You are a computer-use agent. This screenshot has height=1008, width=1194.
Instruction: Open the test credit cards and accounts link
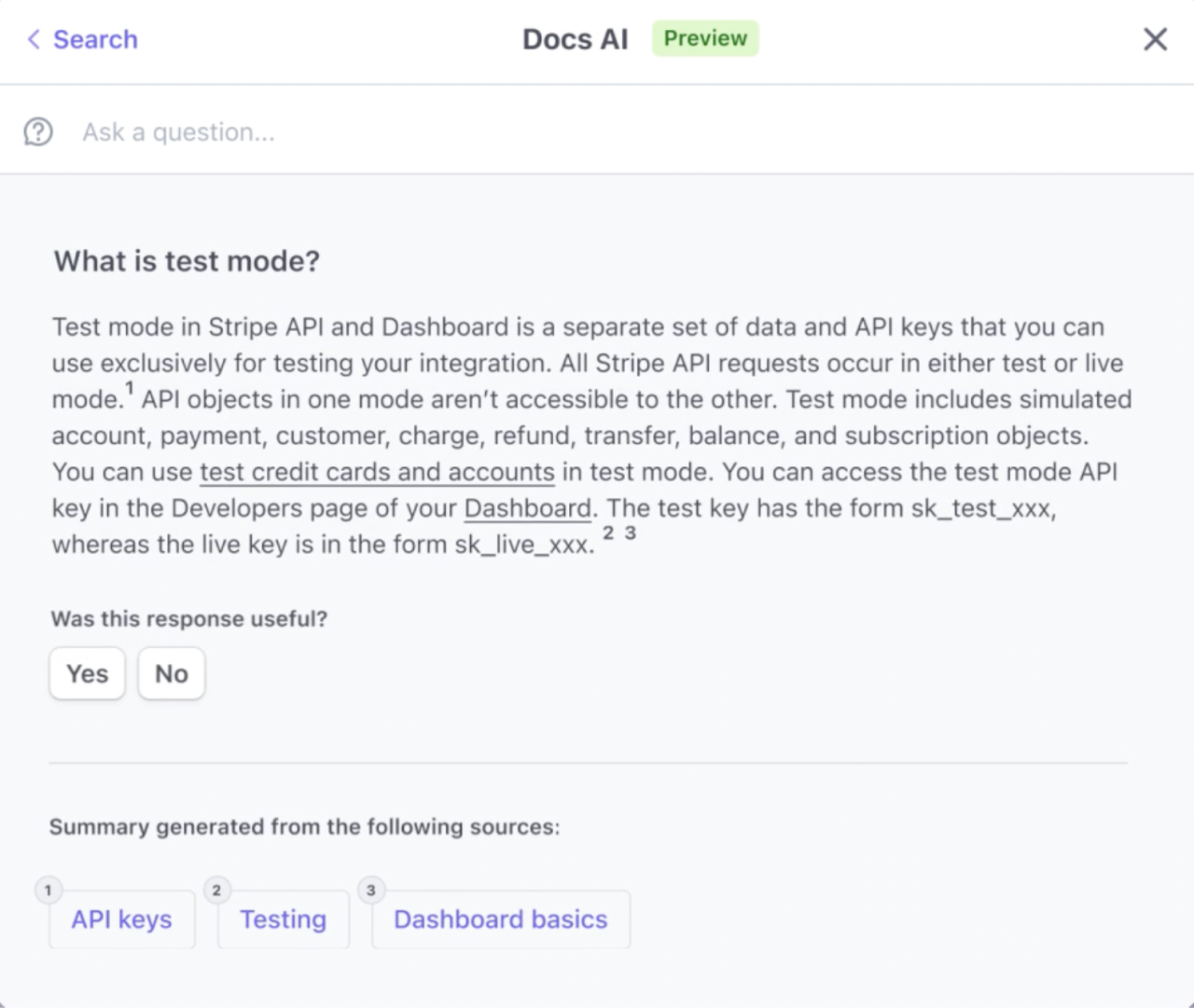[x=377, y=472]
